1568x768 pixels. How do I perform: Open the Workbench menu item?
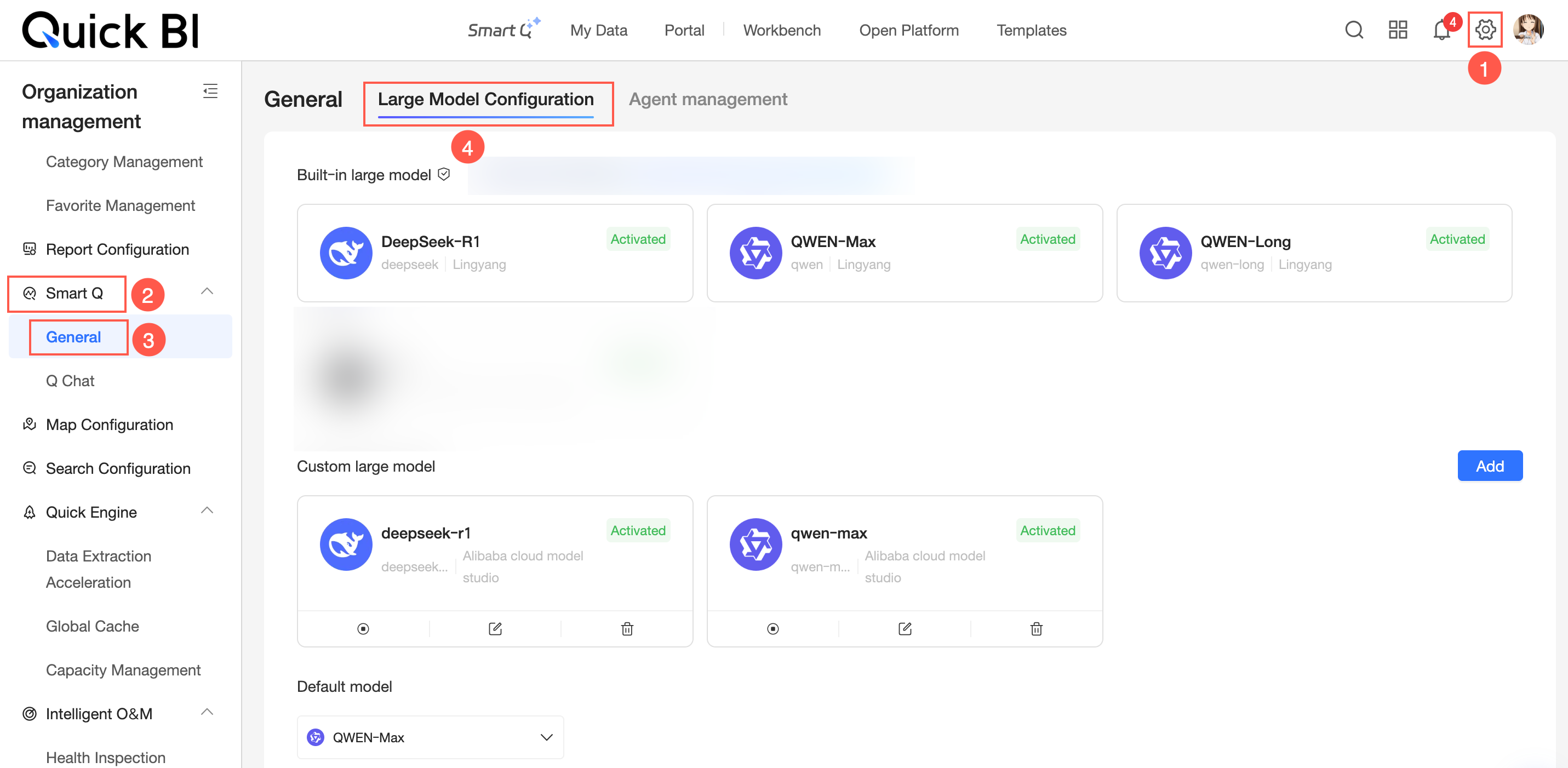782,31
